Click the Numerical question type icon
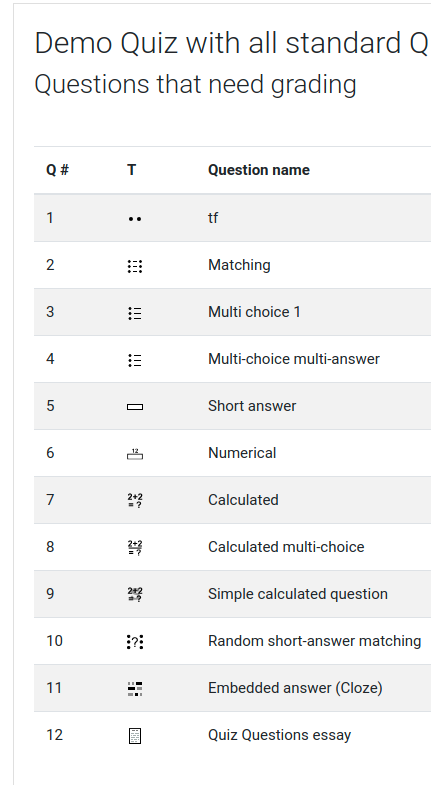The image size is (431, 785). click(x=135, y=454)
